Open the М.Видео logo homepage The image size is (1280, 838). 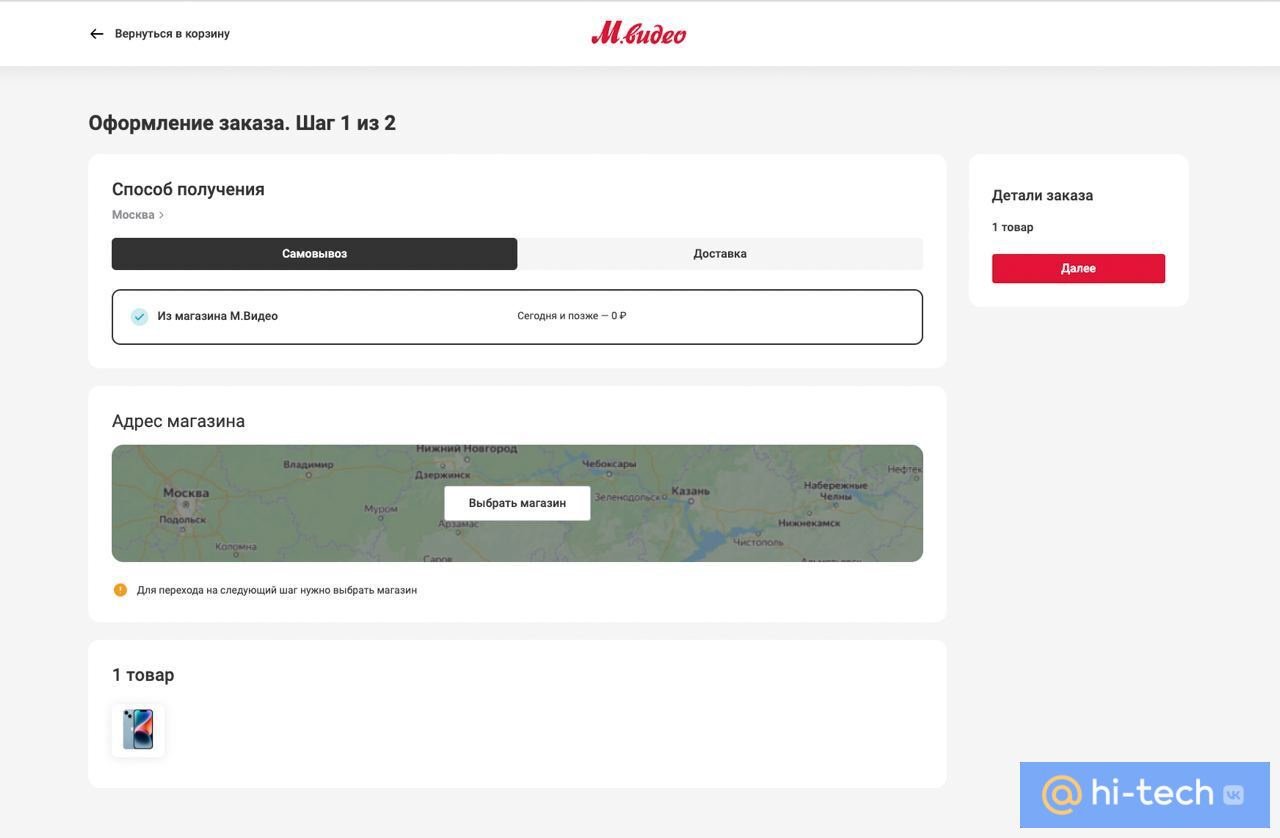click(639, 33)
